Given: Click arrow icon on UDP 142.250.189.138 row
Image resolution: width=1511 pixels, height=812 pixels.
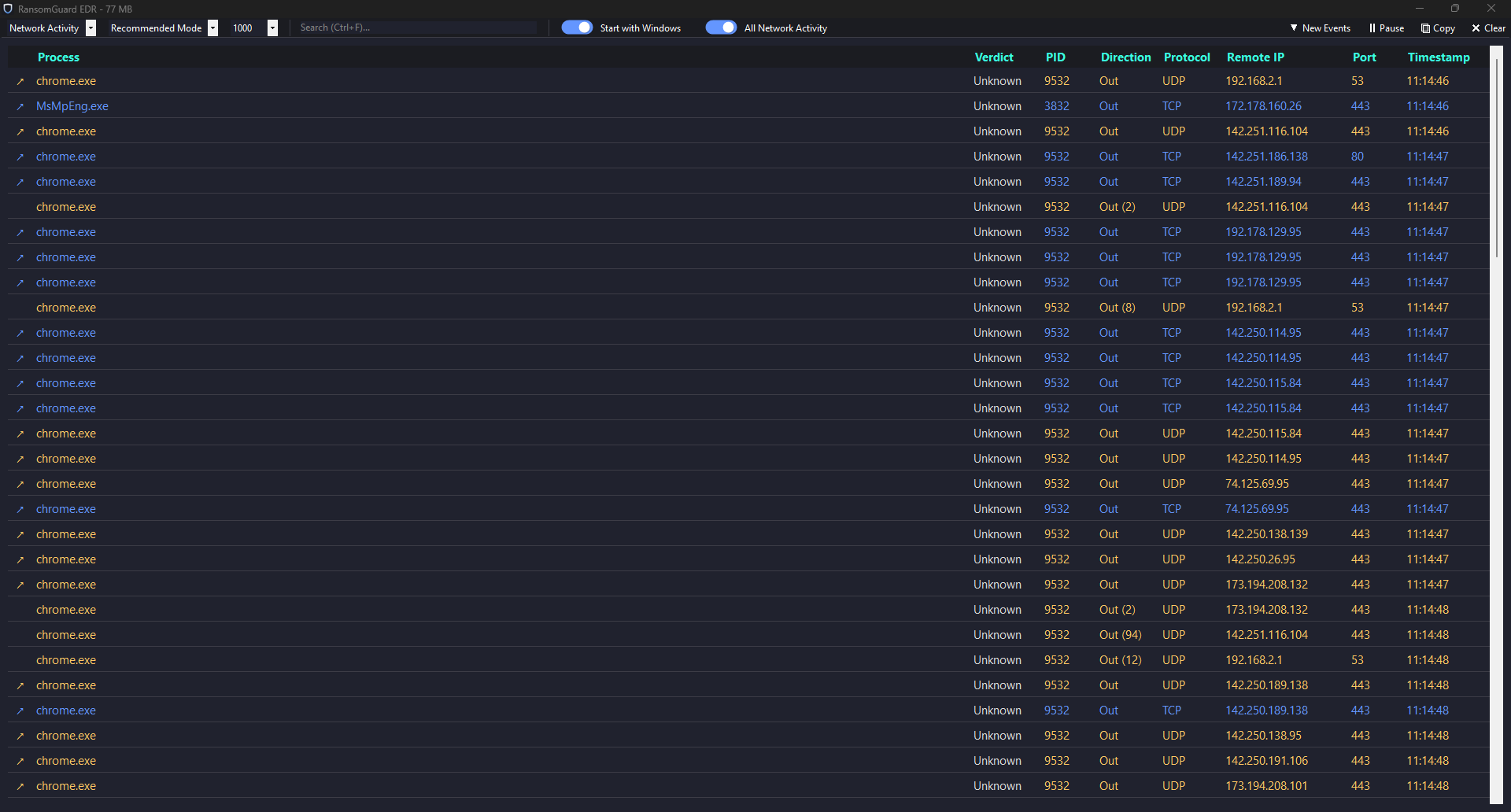Looking at the screenshot, I should 20,685.
